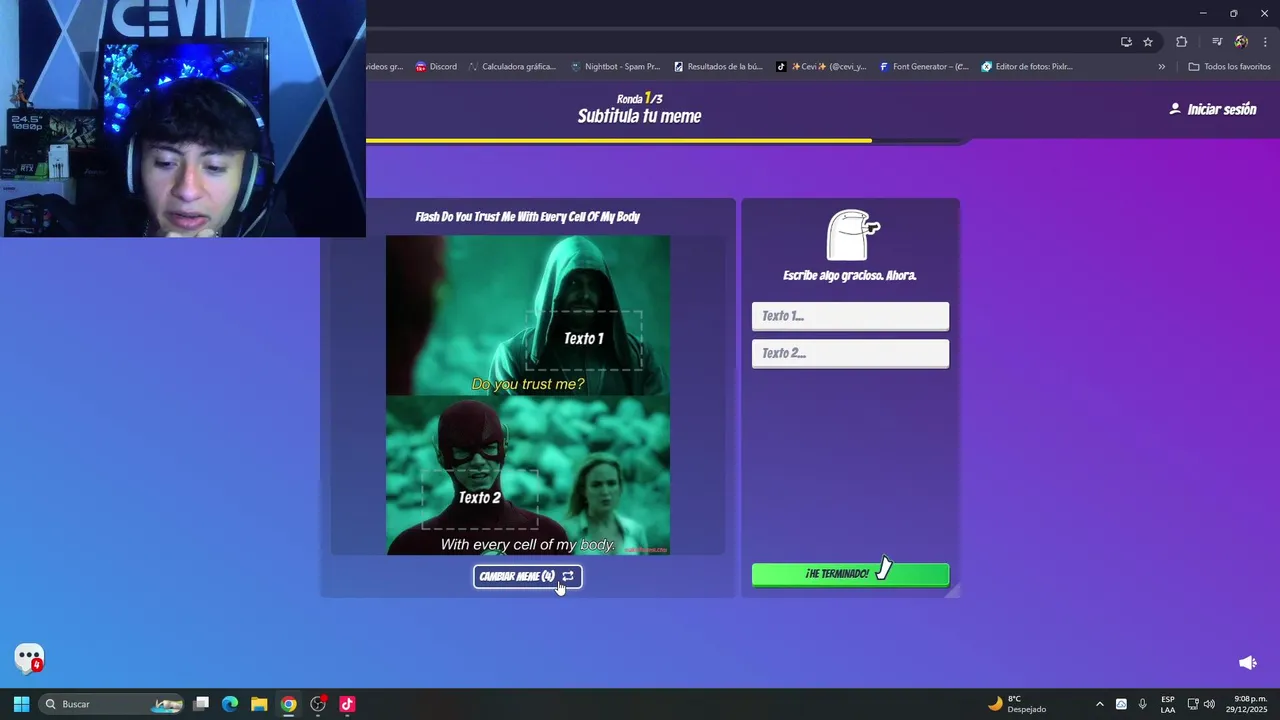This screenshot has width=1280, height=720.
Task: Open the Font Generator bookmark
Action: [x=924, y=67]
